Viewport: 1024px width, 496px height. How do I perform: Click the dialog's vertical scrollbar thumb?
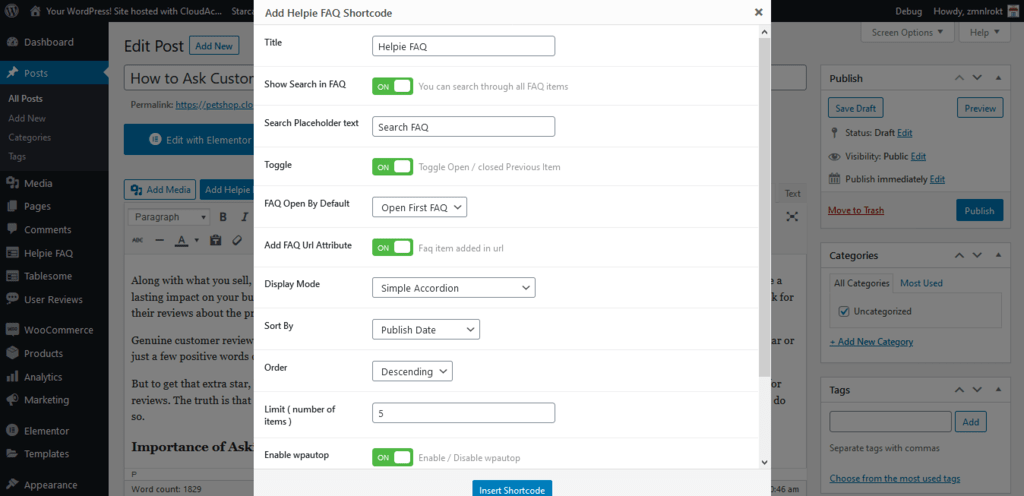click(765, 206)
